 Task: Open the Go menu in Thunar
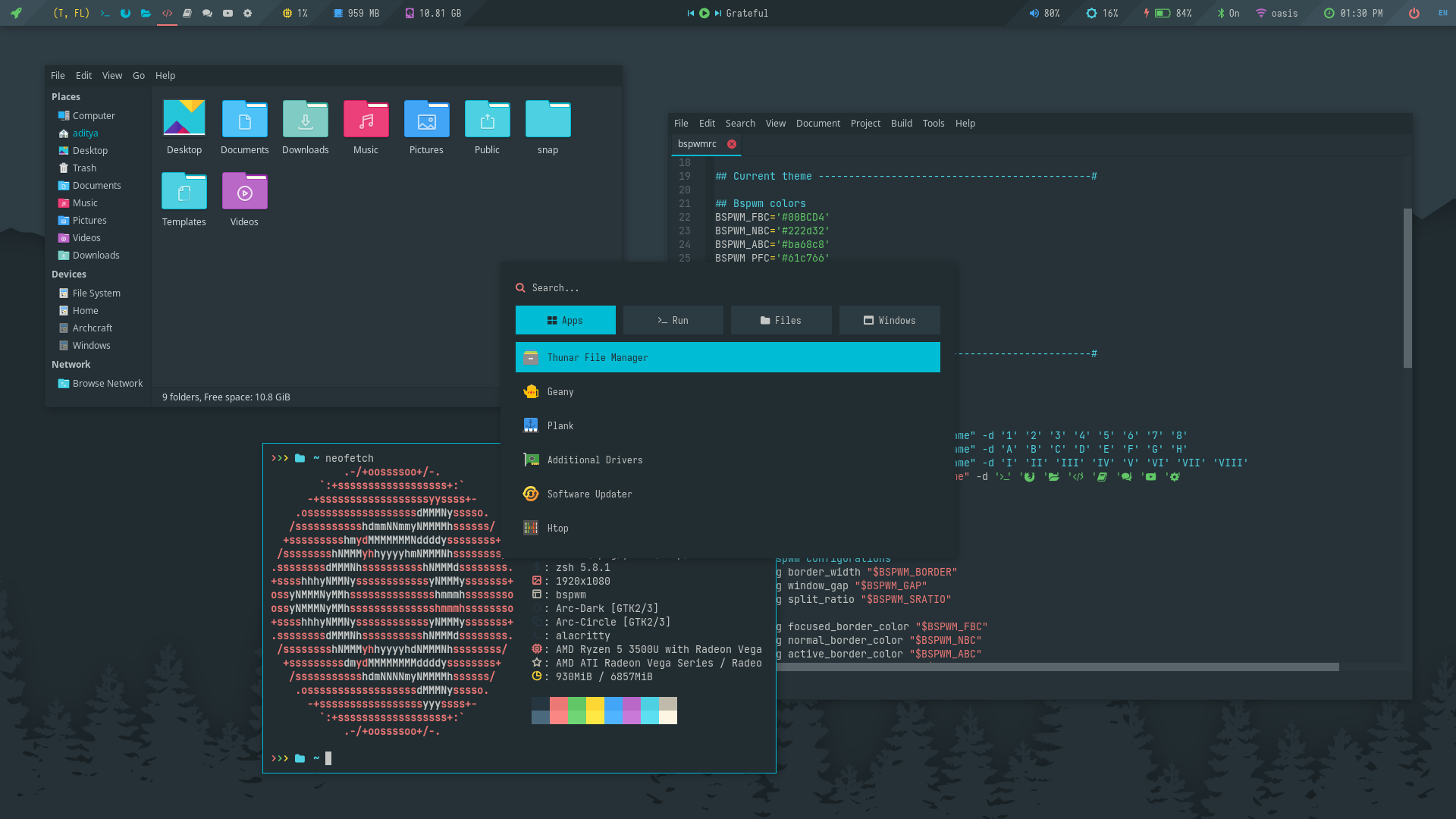pos(139,75)
